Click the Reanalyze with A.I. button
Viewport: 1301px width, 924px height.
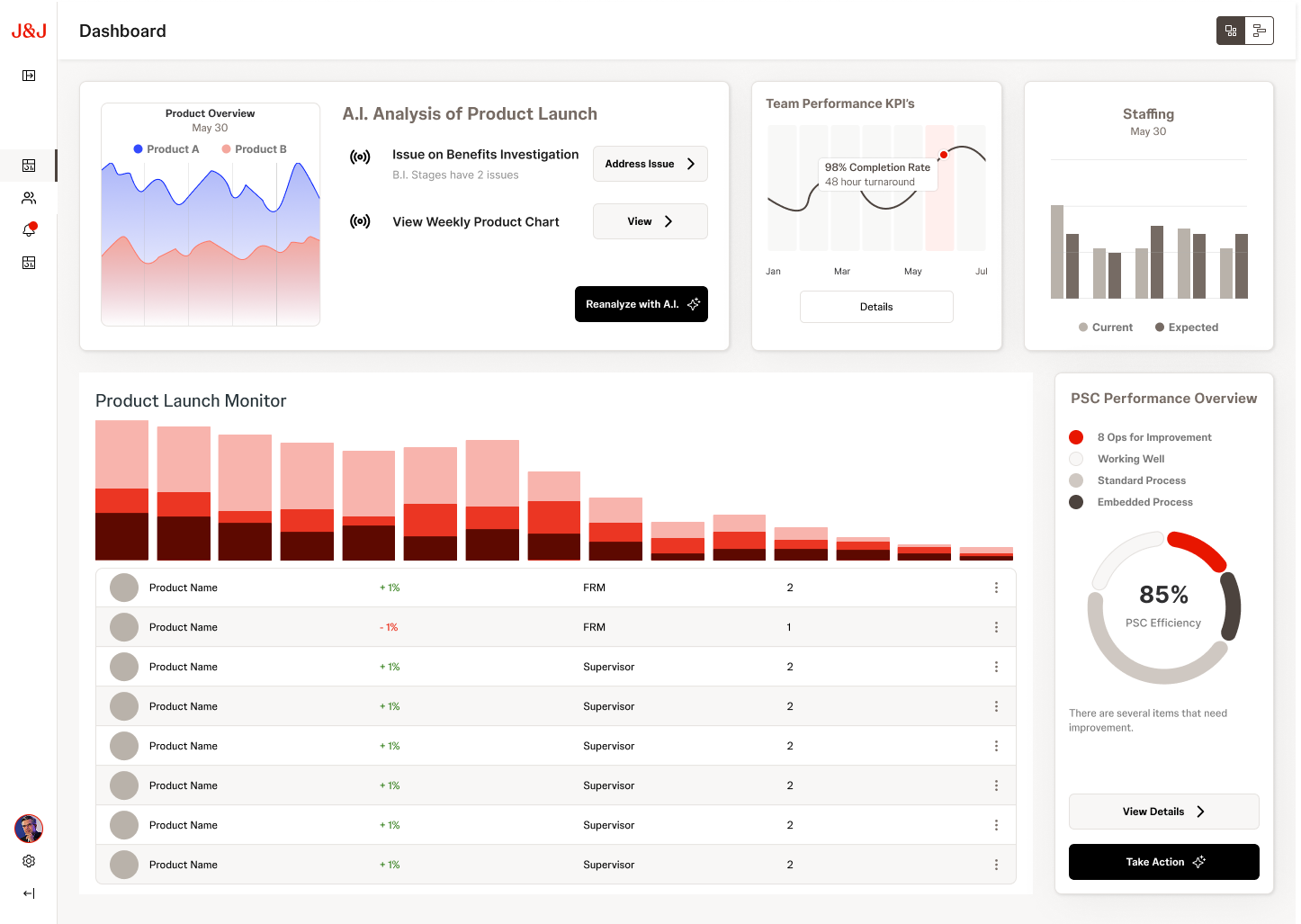click(x=642, y=304)
